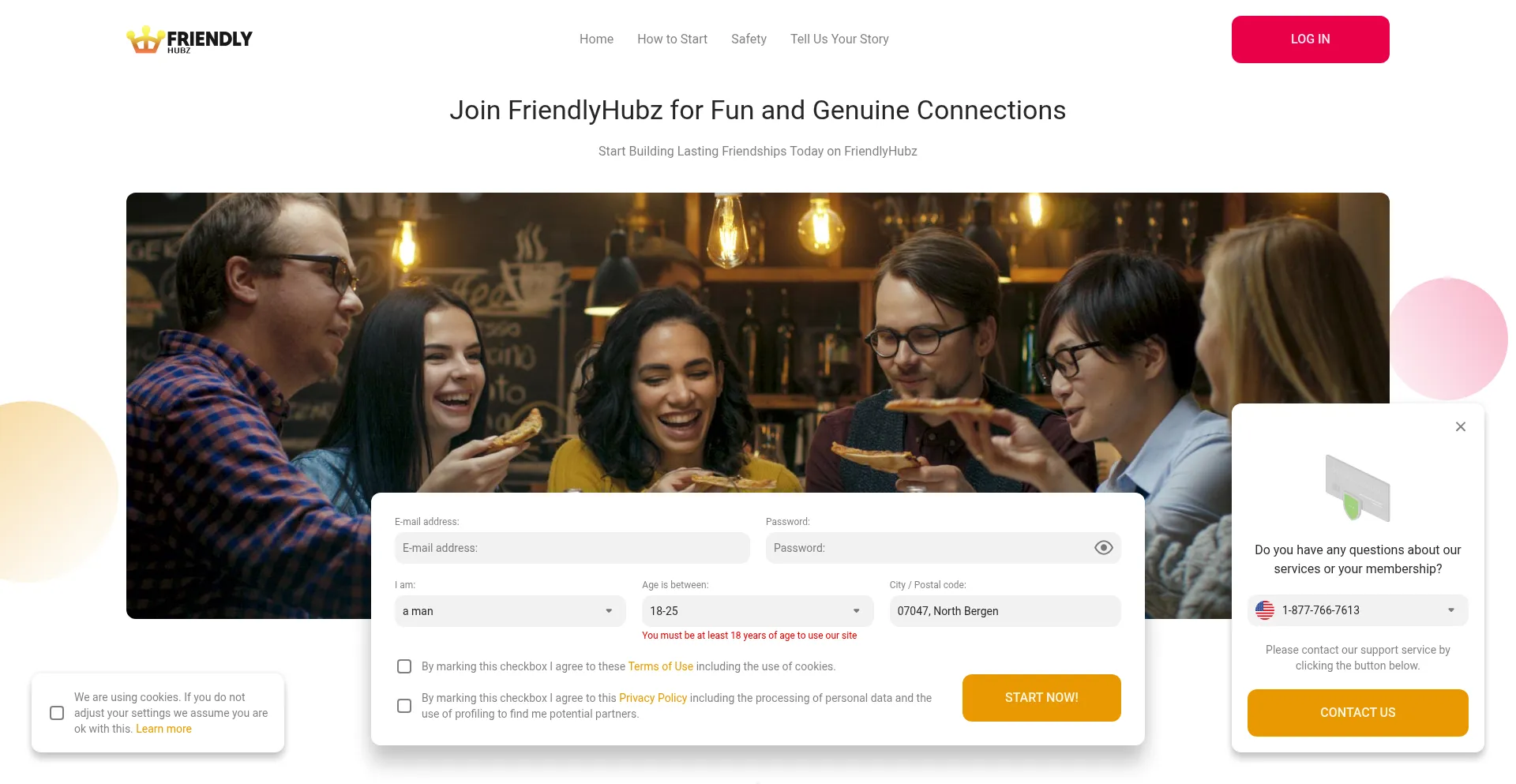Open the Terms of Use link

coord(660,666)
